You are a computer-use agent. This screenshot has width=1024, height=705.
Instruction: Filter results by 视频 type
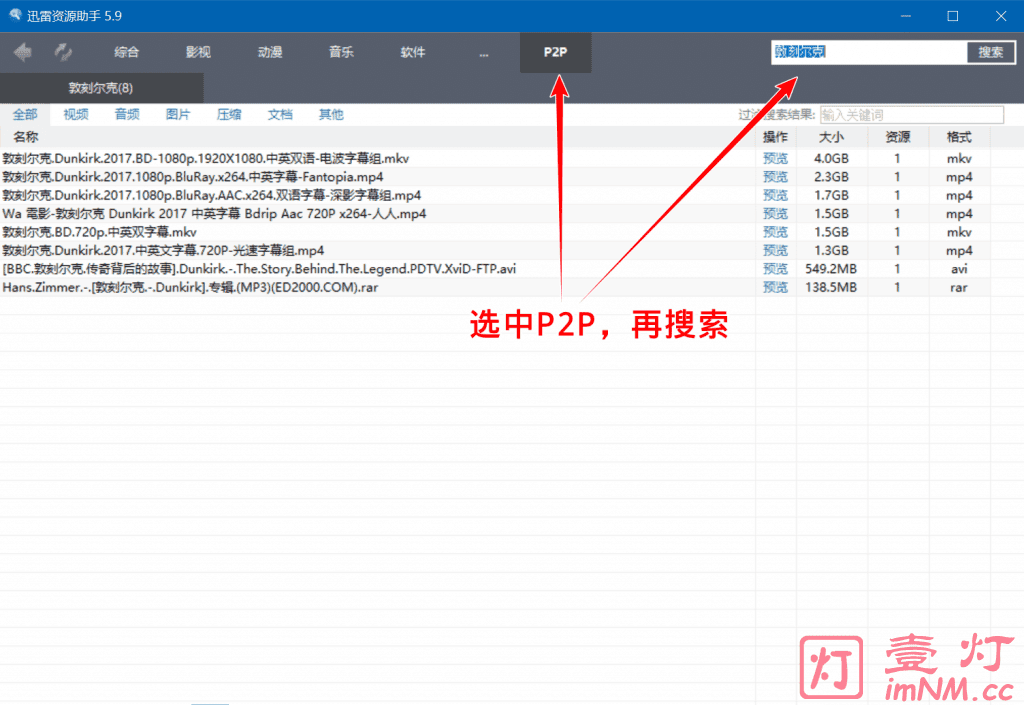(76, 115)
